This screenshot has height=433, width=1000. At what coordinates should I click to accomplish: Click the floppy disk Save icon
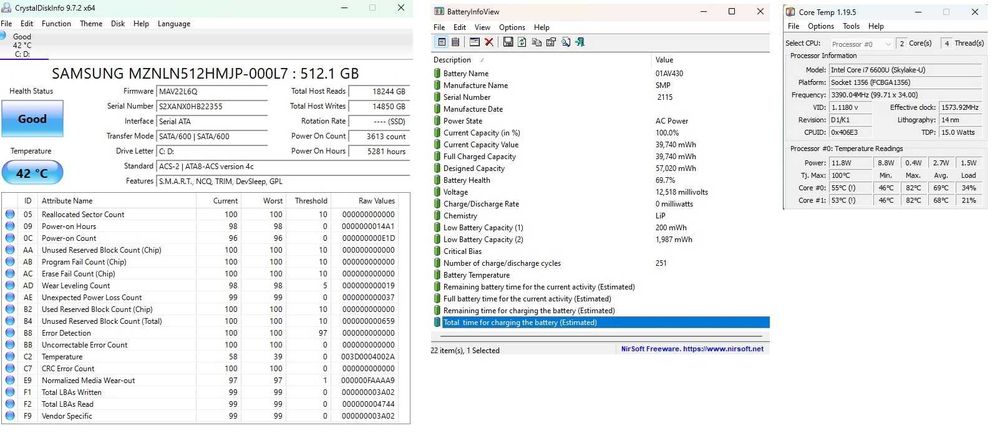pyautogui.click(x=508, y=42)
